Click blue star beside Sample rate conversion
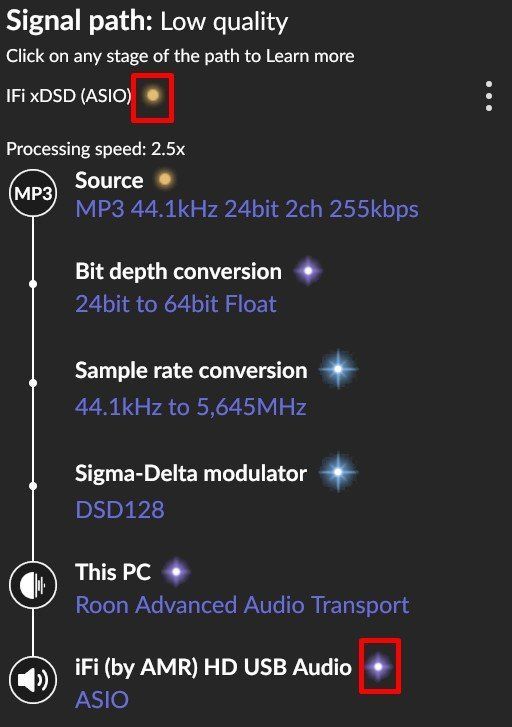 (338, 369)
